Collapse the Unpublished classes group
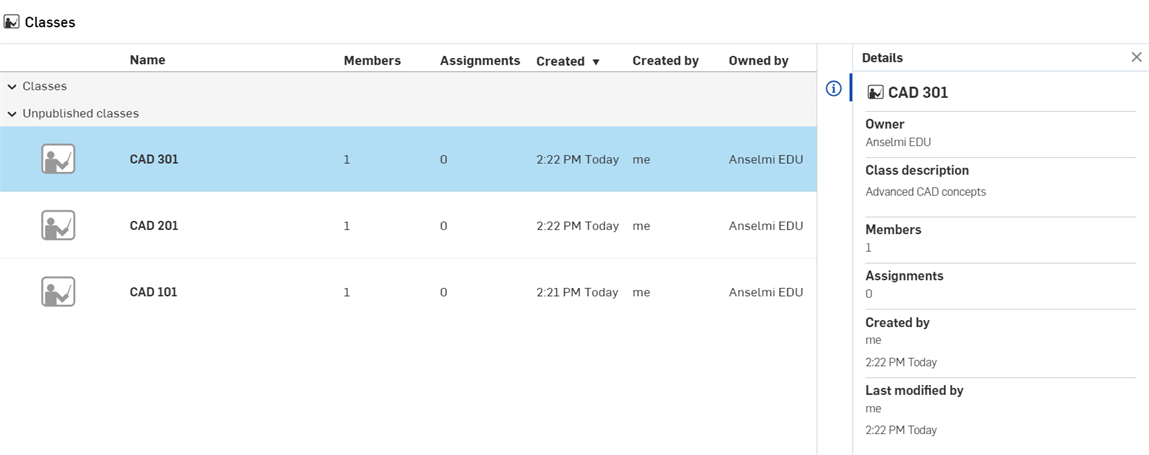 tap(12, 114)
